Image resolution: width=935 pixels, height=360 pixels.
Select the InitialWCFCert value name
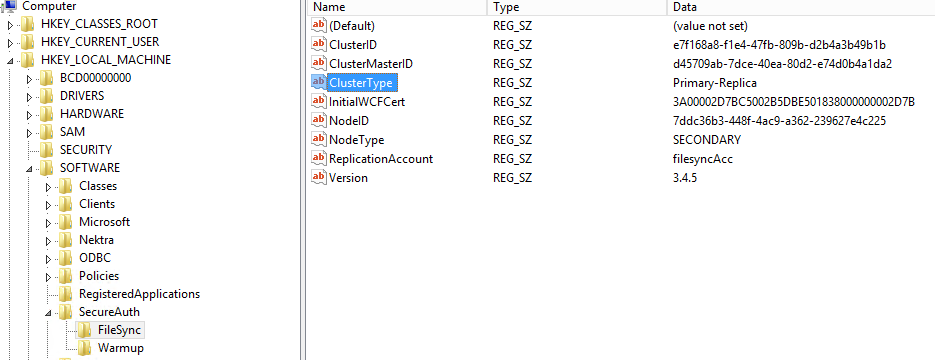367,102
